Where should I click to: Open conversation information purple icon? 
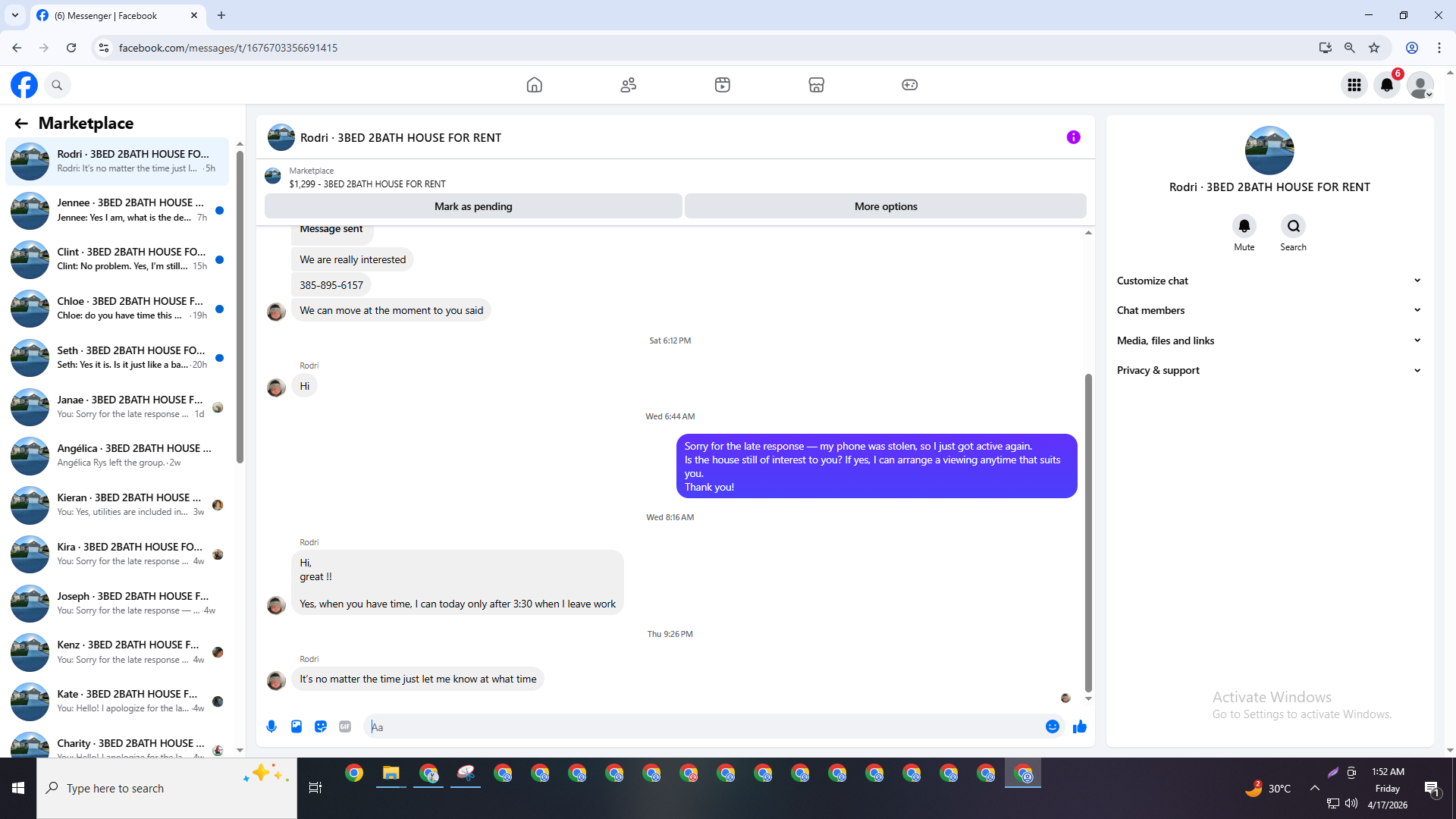(1073, 137)
